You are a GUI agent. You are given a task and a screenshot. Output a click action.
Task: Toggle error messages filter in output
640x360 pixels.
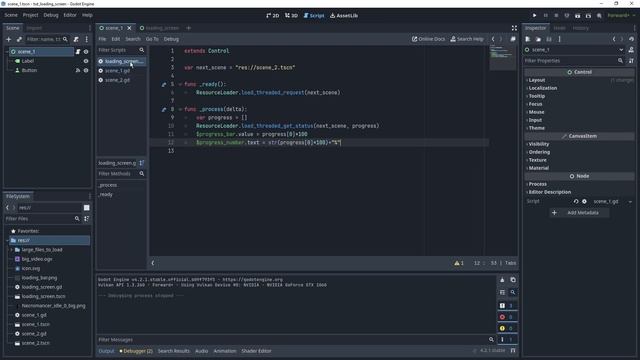click(506, 317)
